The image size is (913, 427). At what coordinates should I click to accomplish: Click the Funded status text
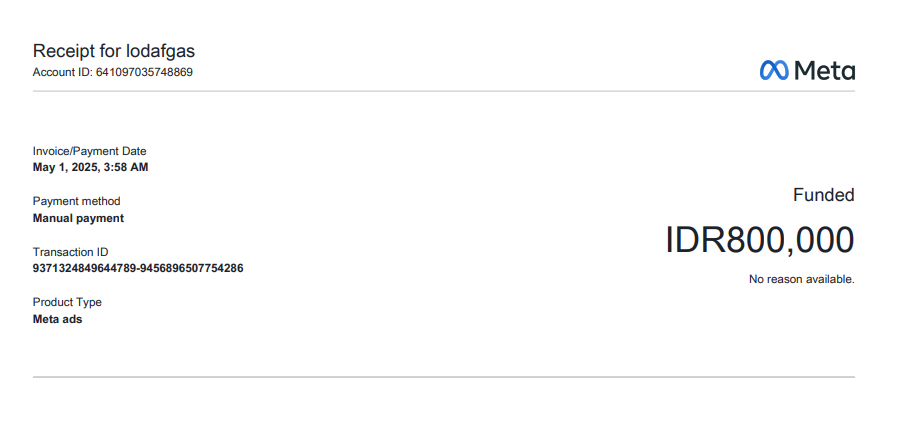click(x=823, y=195)
